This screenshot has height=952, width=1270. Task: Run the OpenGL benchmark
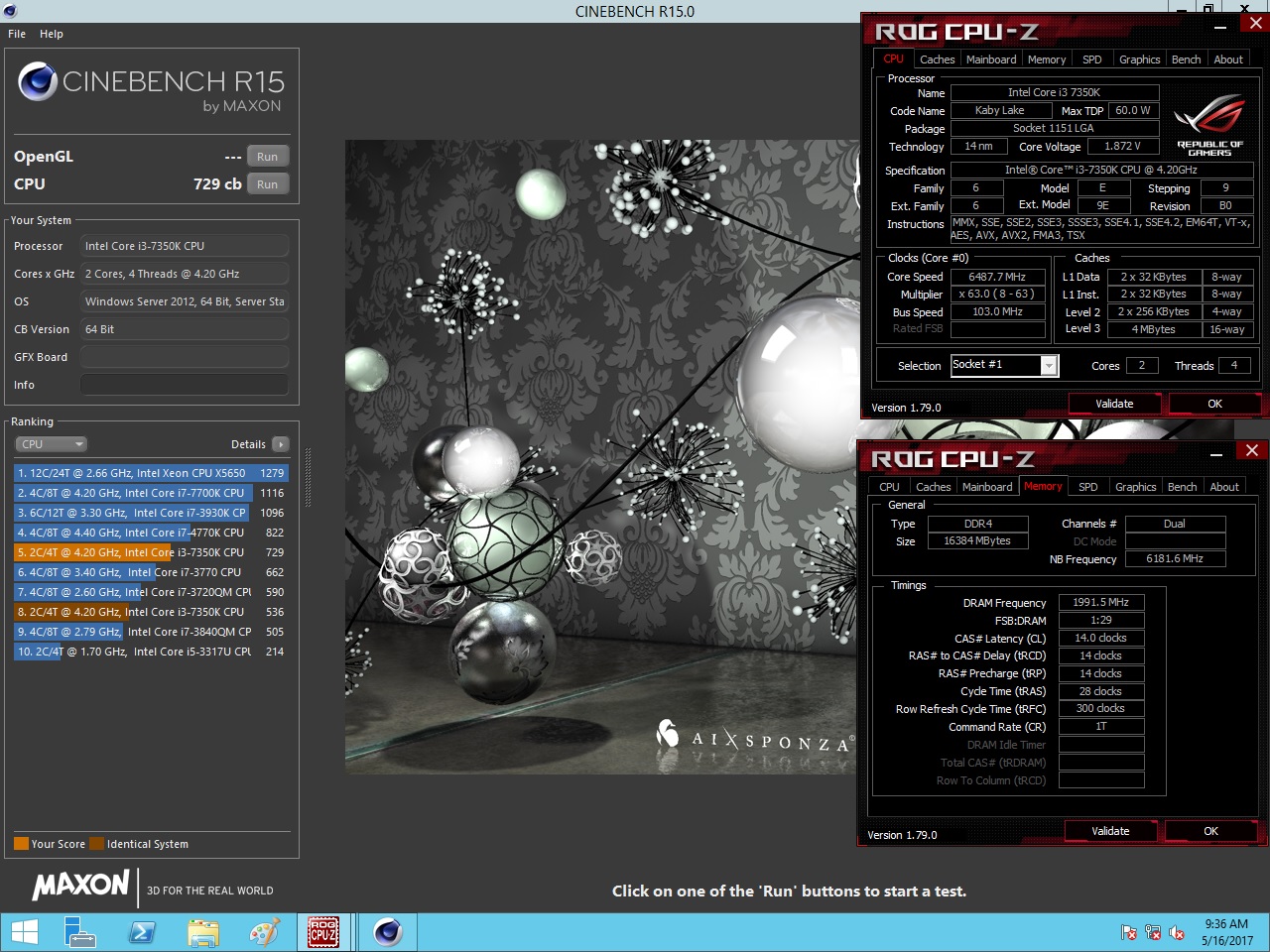[x=268, y=157]
